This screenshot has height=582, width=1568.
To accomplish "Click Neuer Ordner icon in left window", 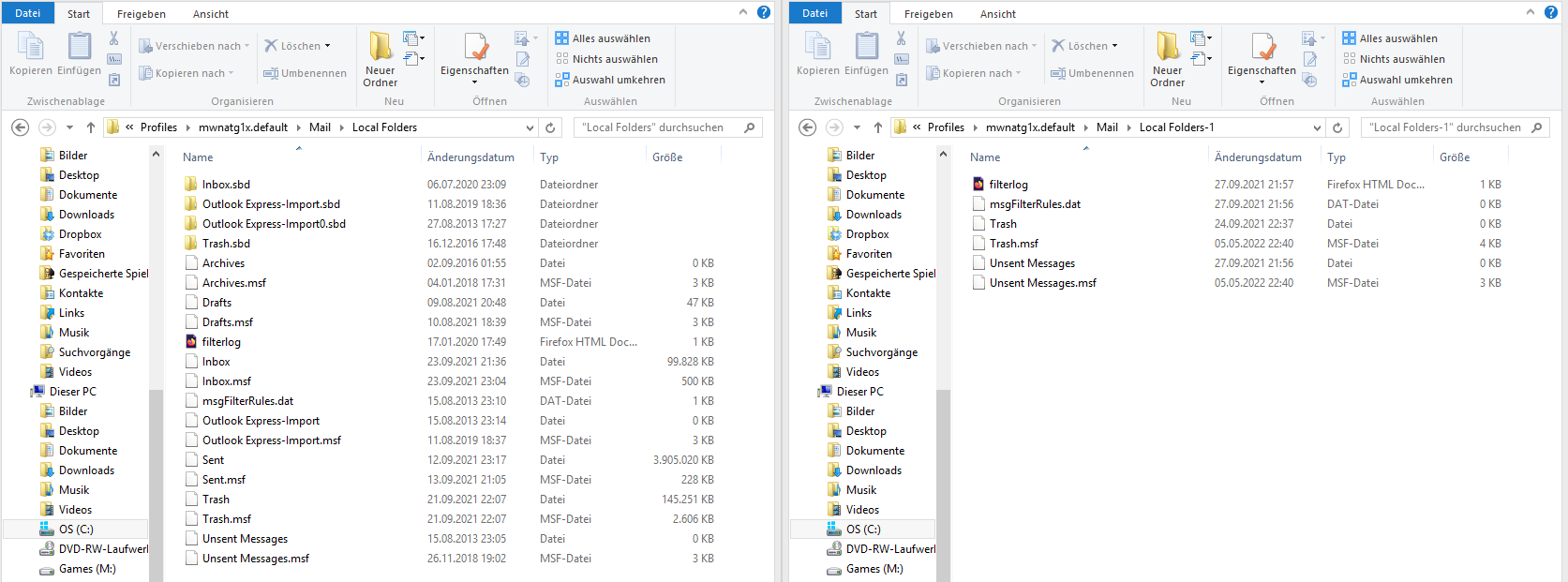I will 381,47.
